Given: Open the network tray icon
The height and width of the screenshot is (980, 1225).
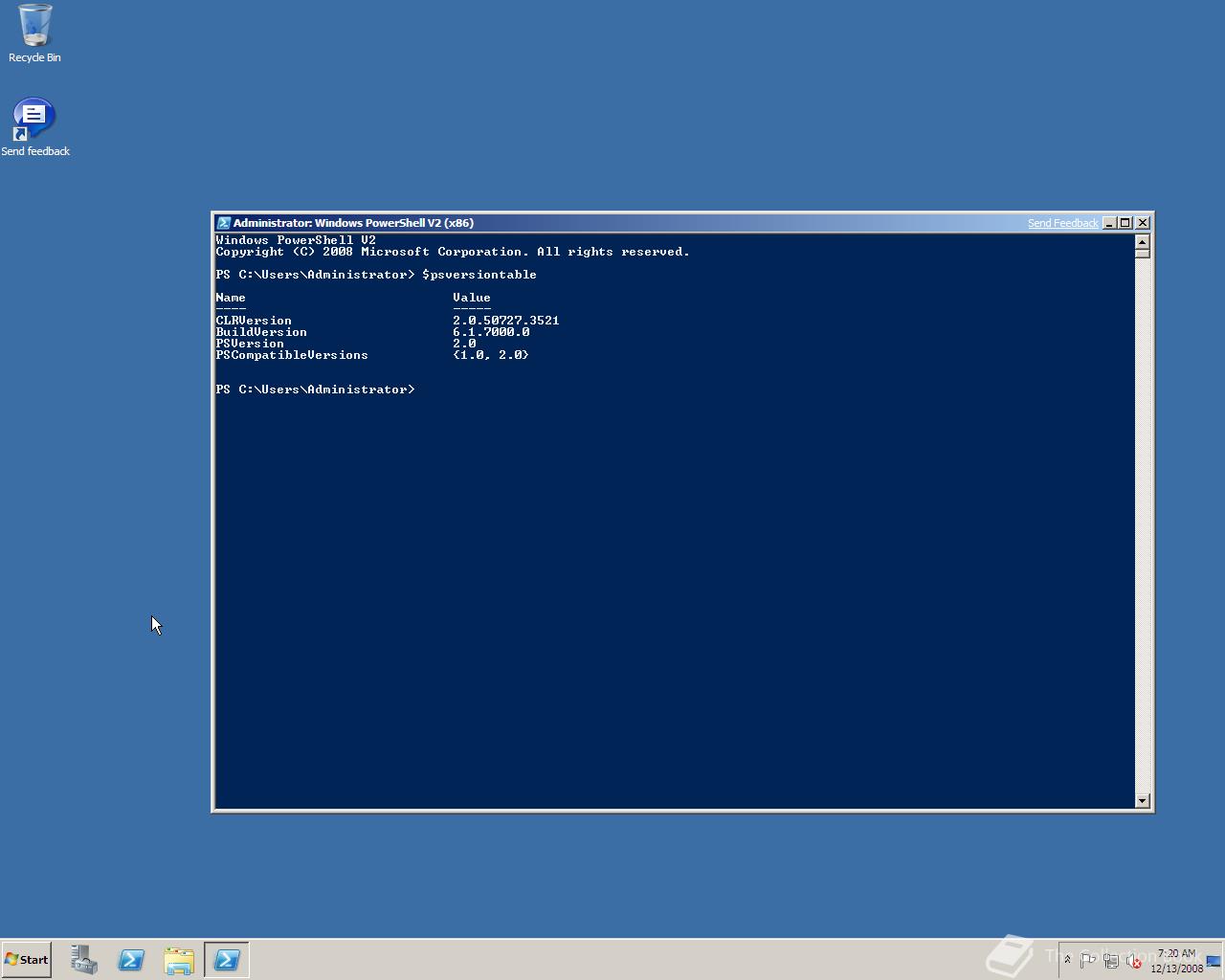Looking at the screenshot, I should 1111,961.
